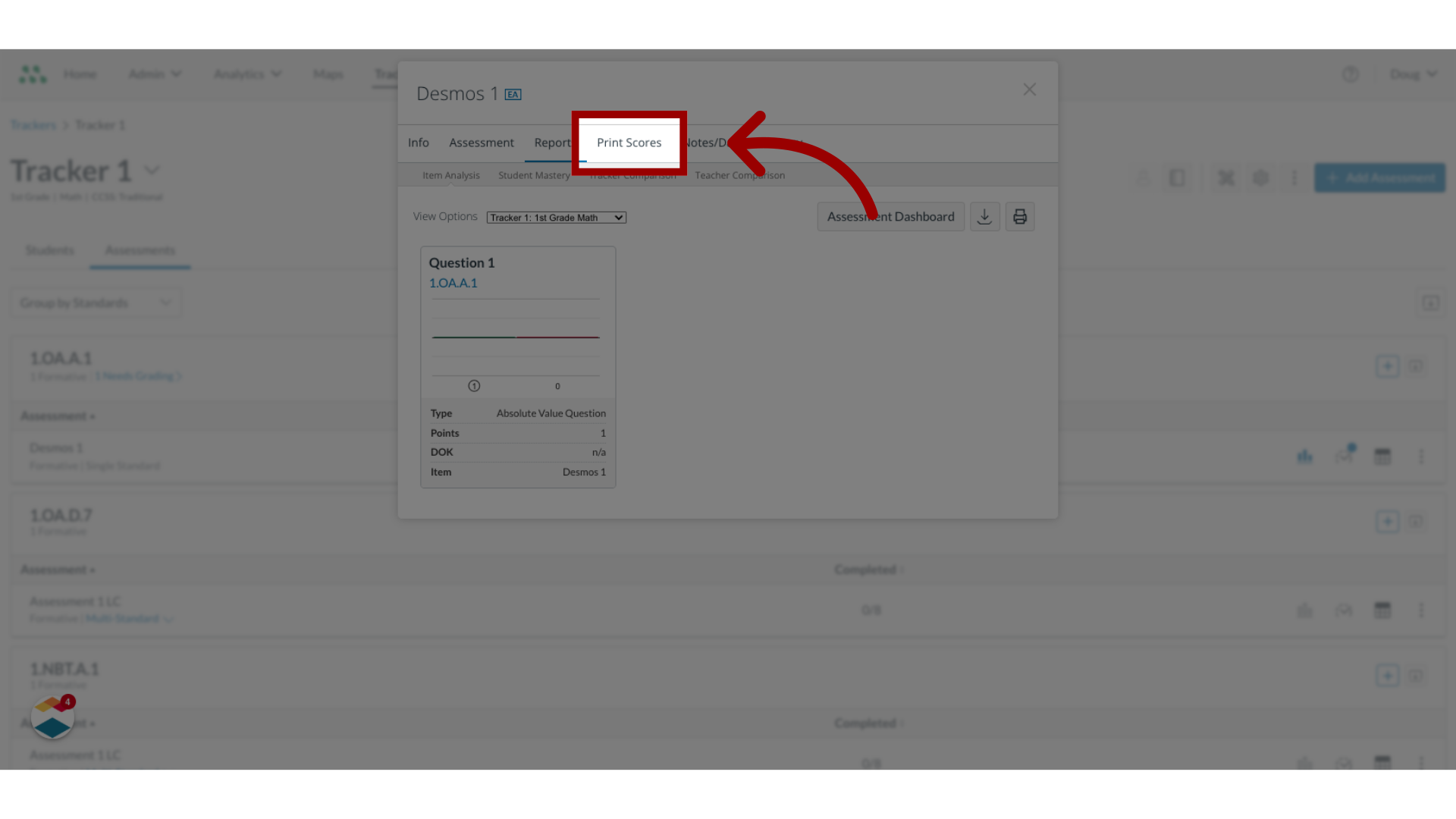Screen dimensions: 1456x819
Task: Go to Home in the top navigation
Action: [80, 74]
